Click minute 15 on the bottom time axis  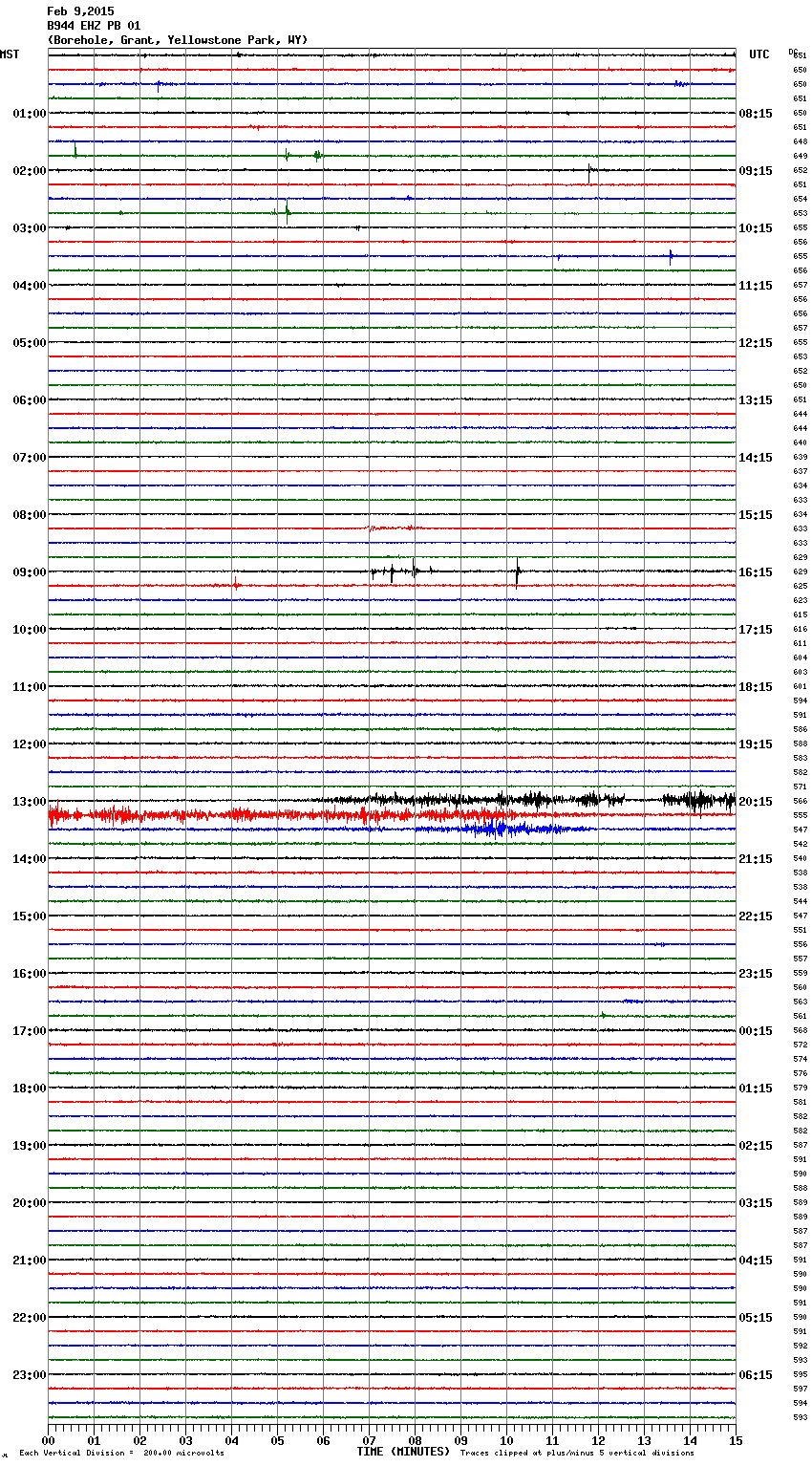click(x=735, y=1440)
